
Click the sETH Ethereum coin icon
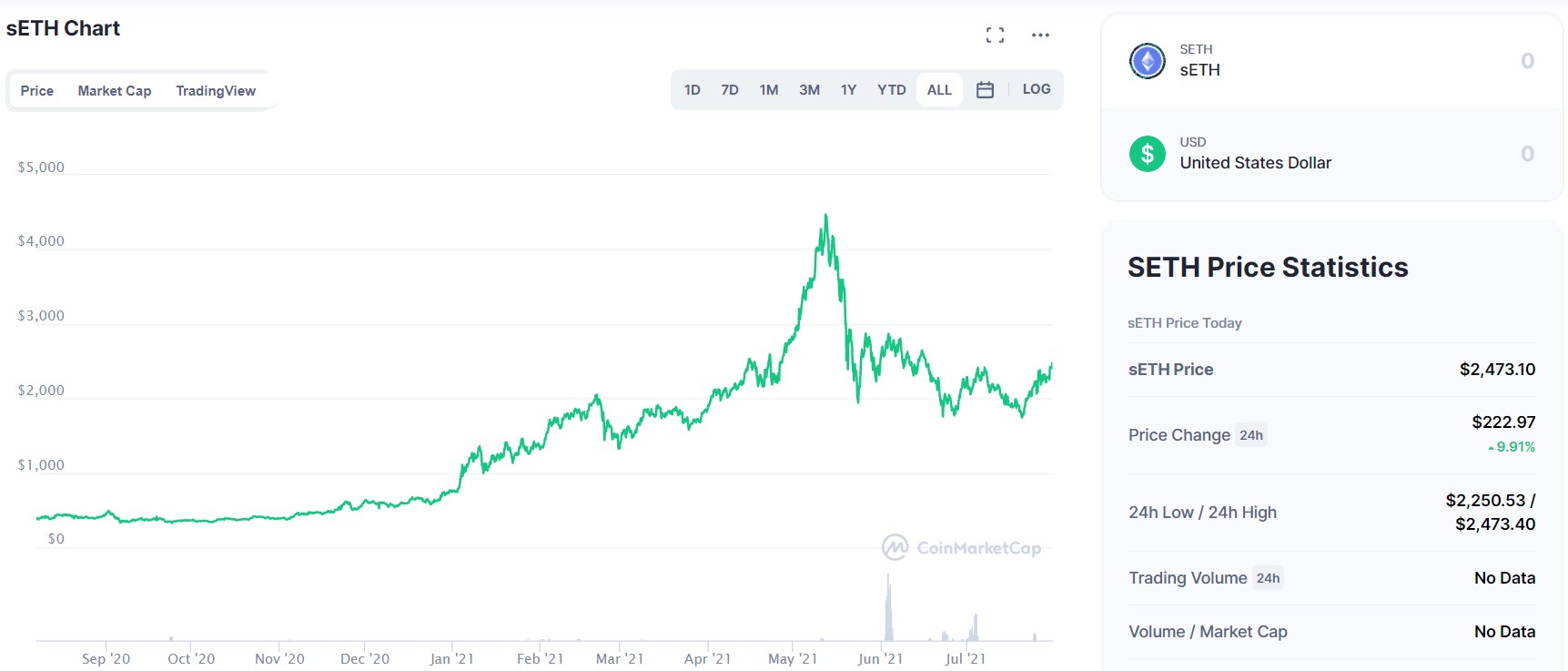click(1147, 61)
